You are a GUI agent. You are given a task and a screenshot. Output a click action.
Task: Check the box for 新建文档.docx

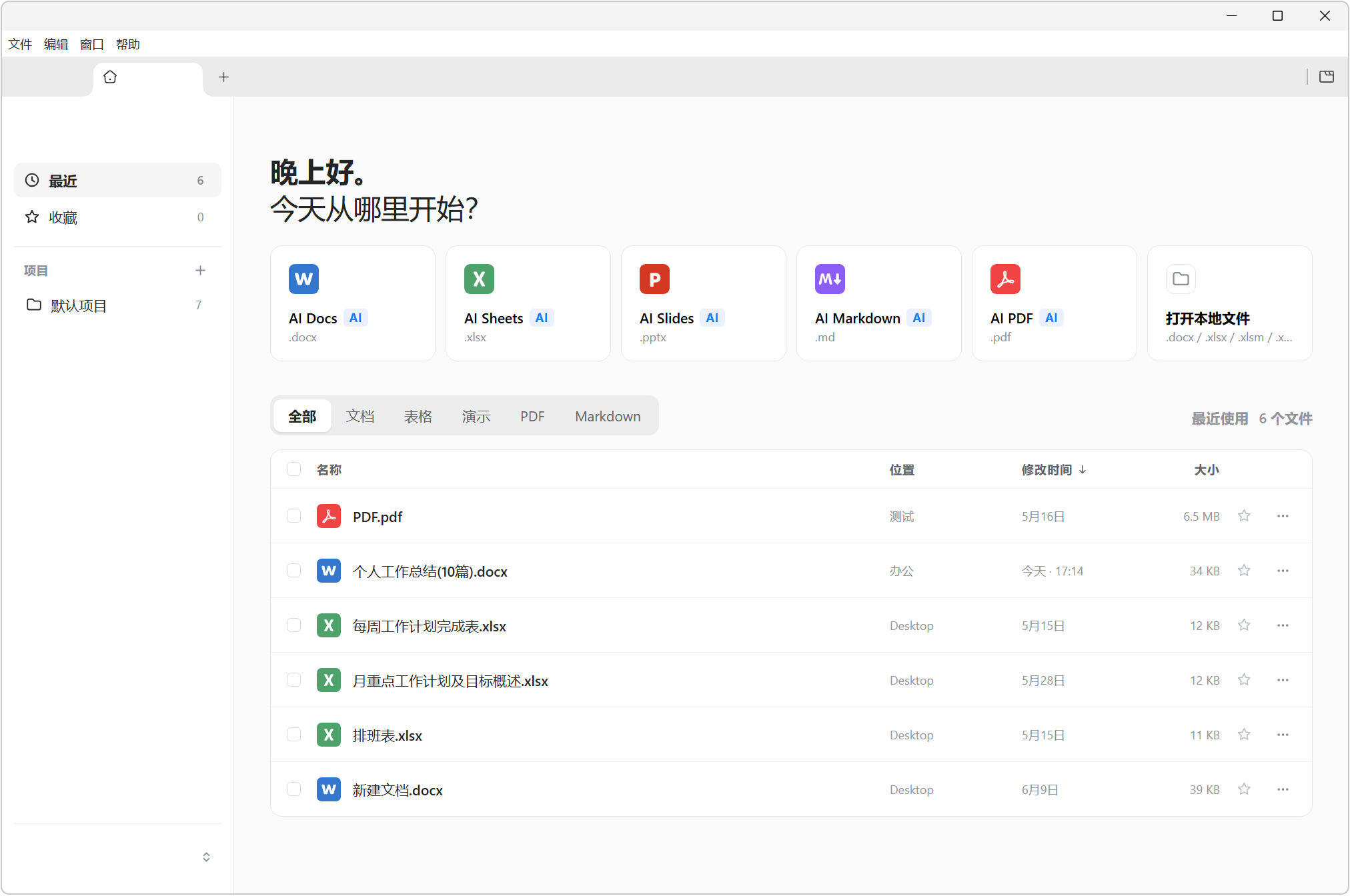(x=293, y=789)
